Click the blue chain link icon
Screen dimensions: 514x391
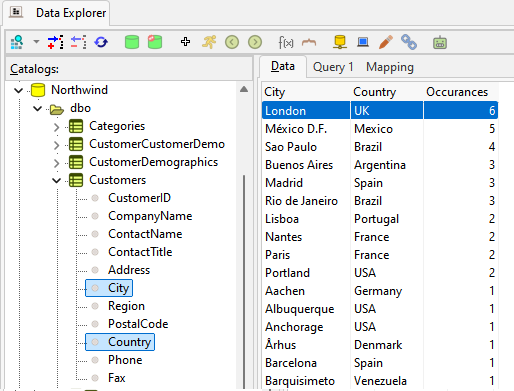click(409, 42)
